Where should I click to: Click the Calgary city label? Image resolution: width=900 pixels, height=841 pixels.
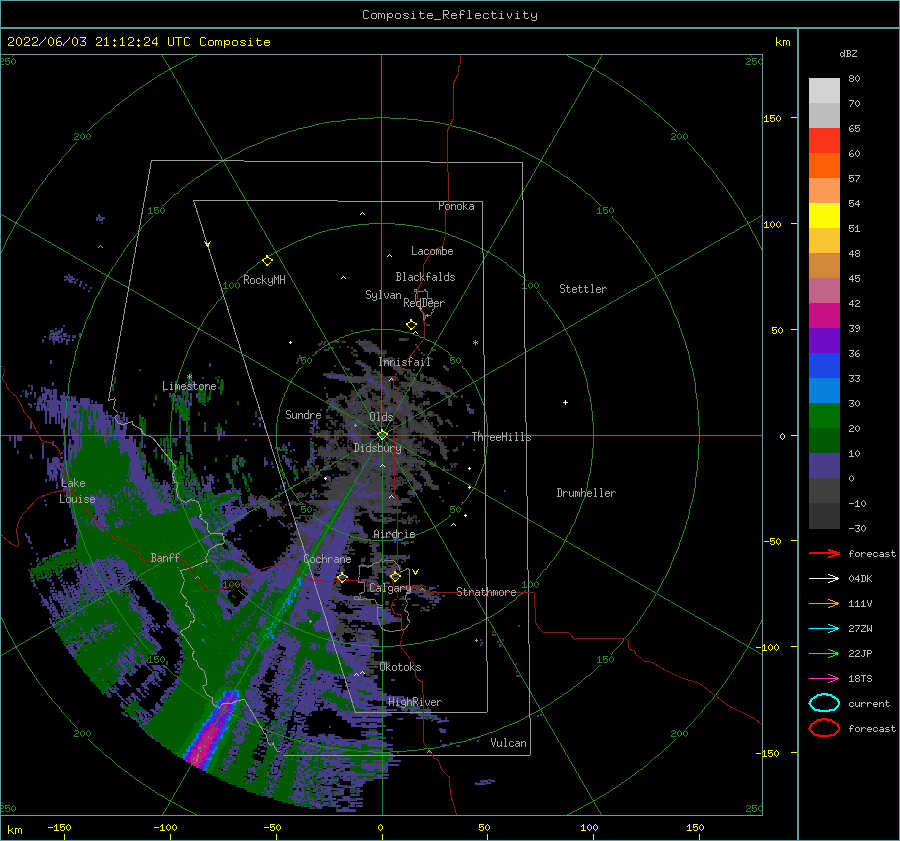pos(390,588)
